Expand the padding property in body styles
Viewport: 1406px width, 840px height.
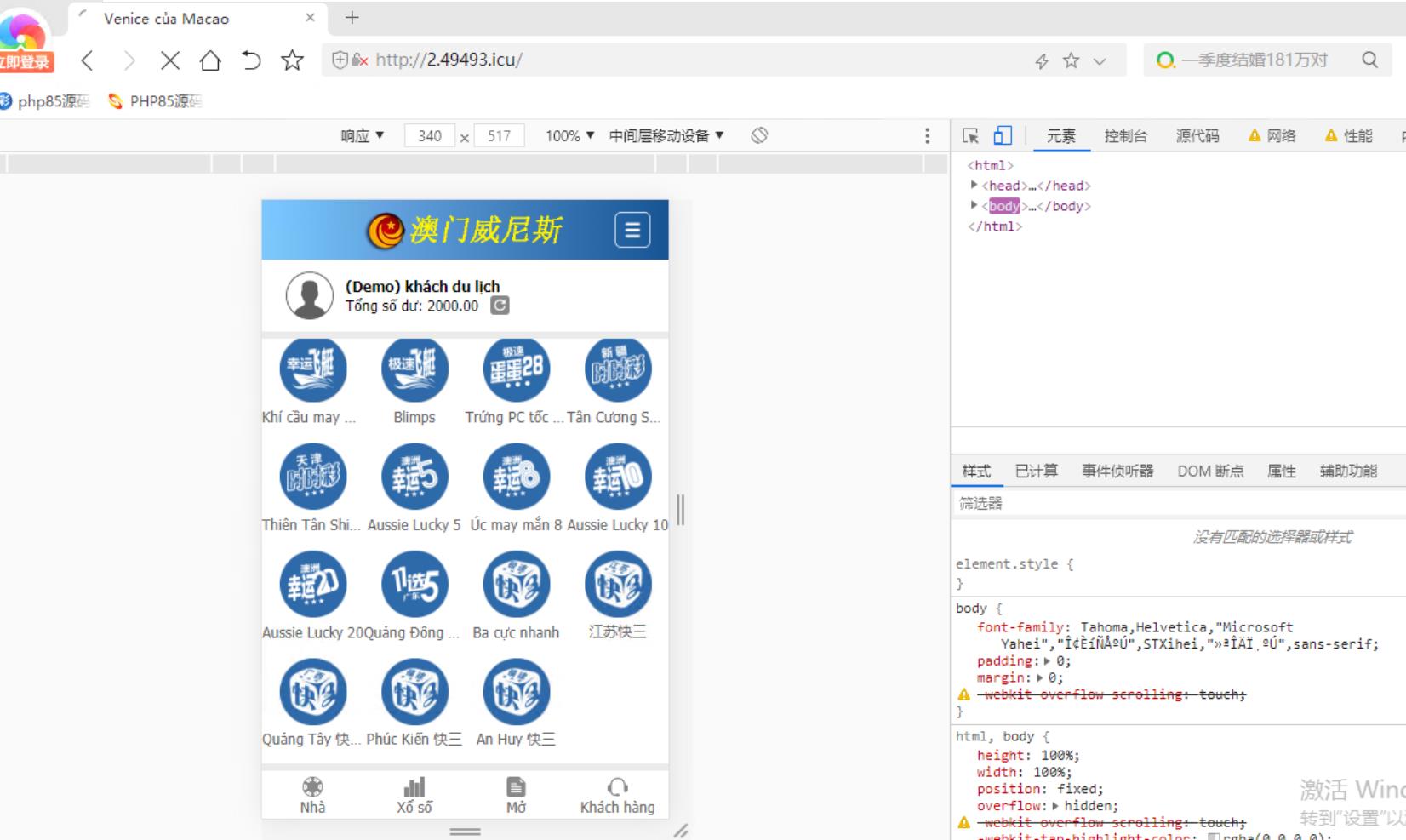[x=1047, y=661]
